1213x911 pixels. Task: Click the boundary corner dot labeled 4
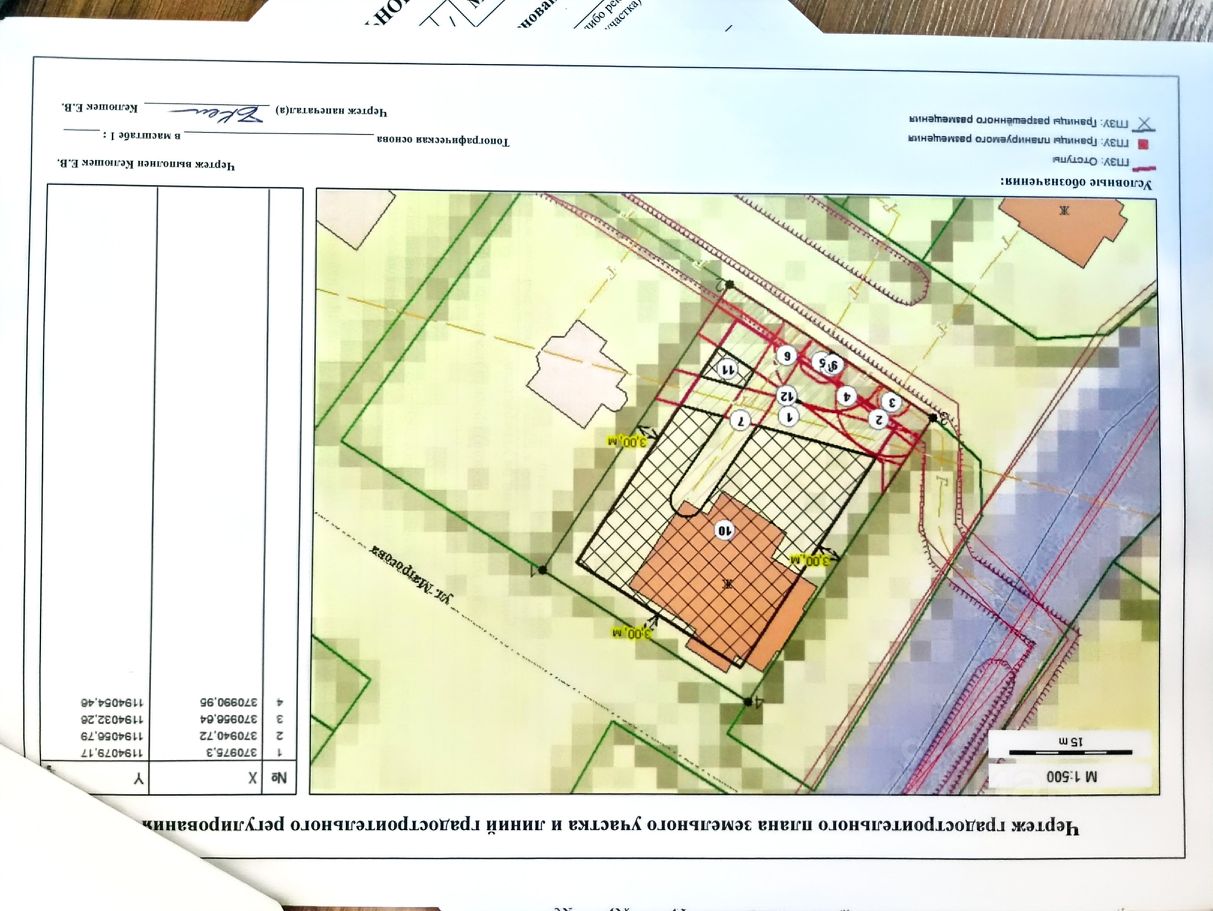(x=747, y=702)
